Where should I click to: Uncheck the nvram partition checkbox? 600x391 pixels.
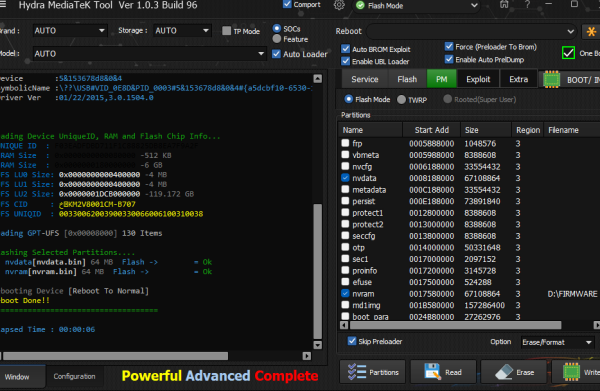[x=345, y=293]
